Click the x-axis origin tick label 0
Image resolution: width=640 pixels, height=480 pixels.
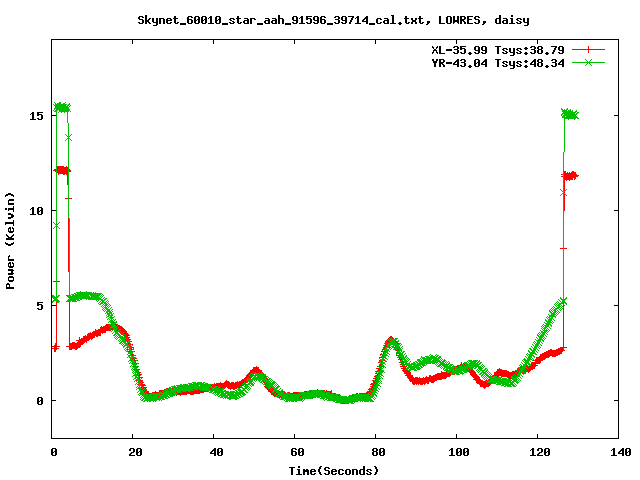coord(54,452)
